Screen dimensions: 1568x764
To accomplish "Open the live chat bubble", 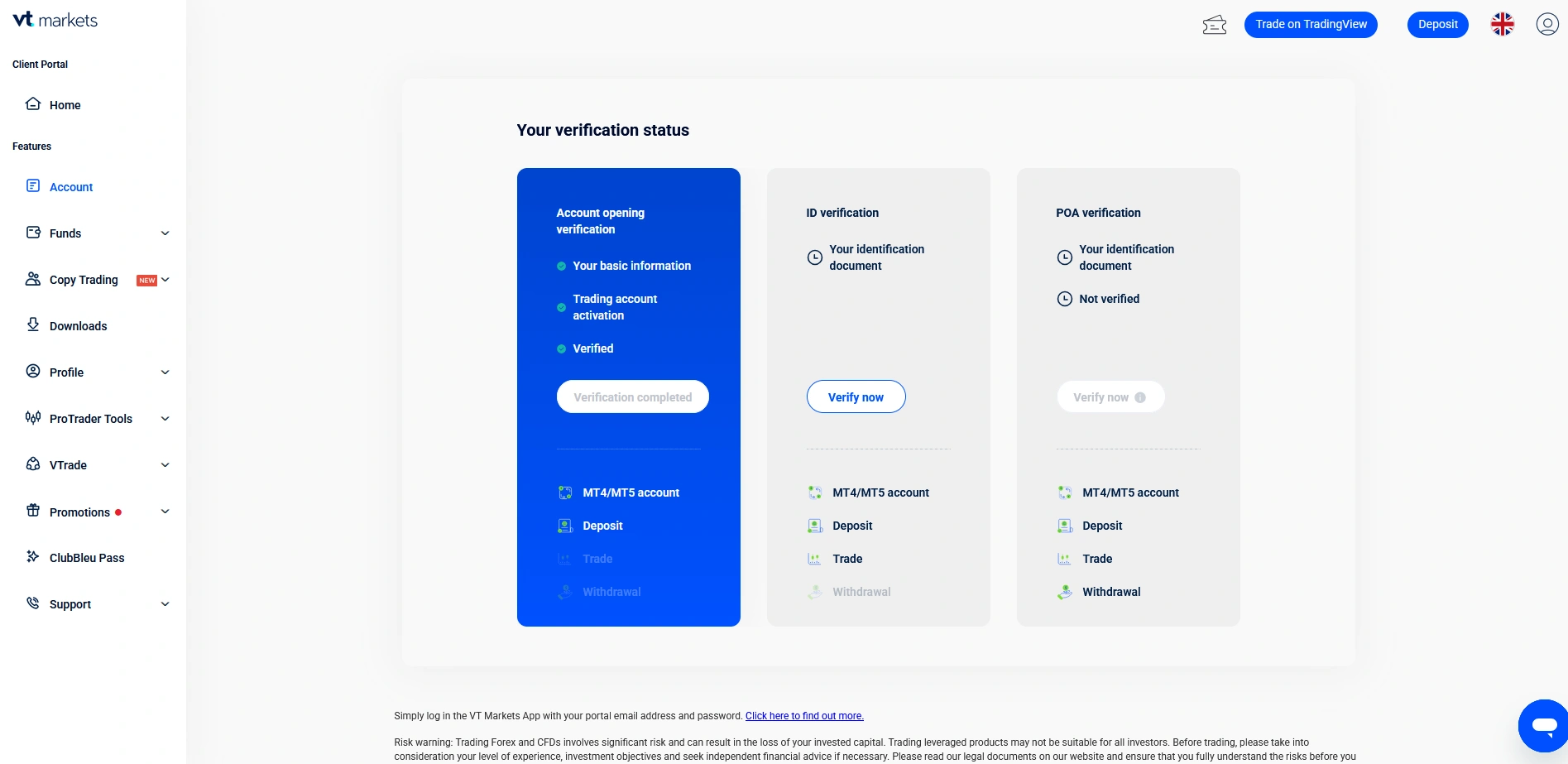I will [1543, 725].
